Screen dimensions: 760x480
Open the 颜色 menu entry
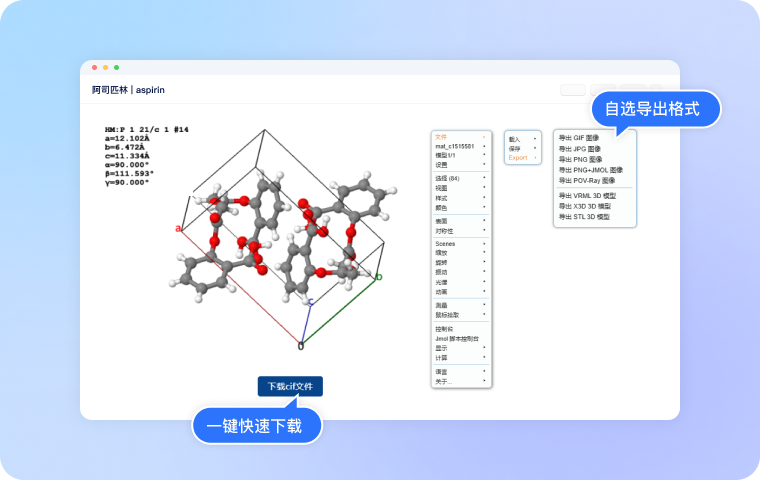tap(442, 208)
